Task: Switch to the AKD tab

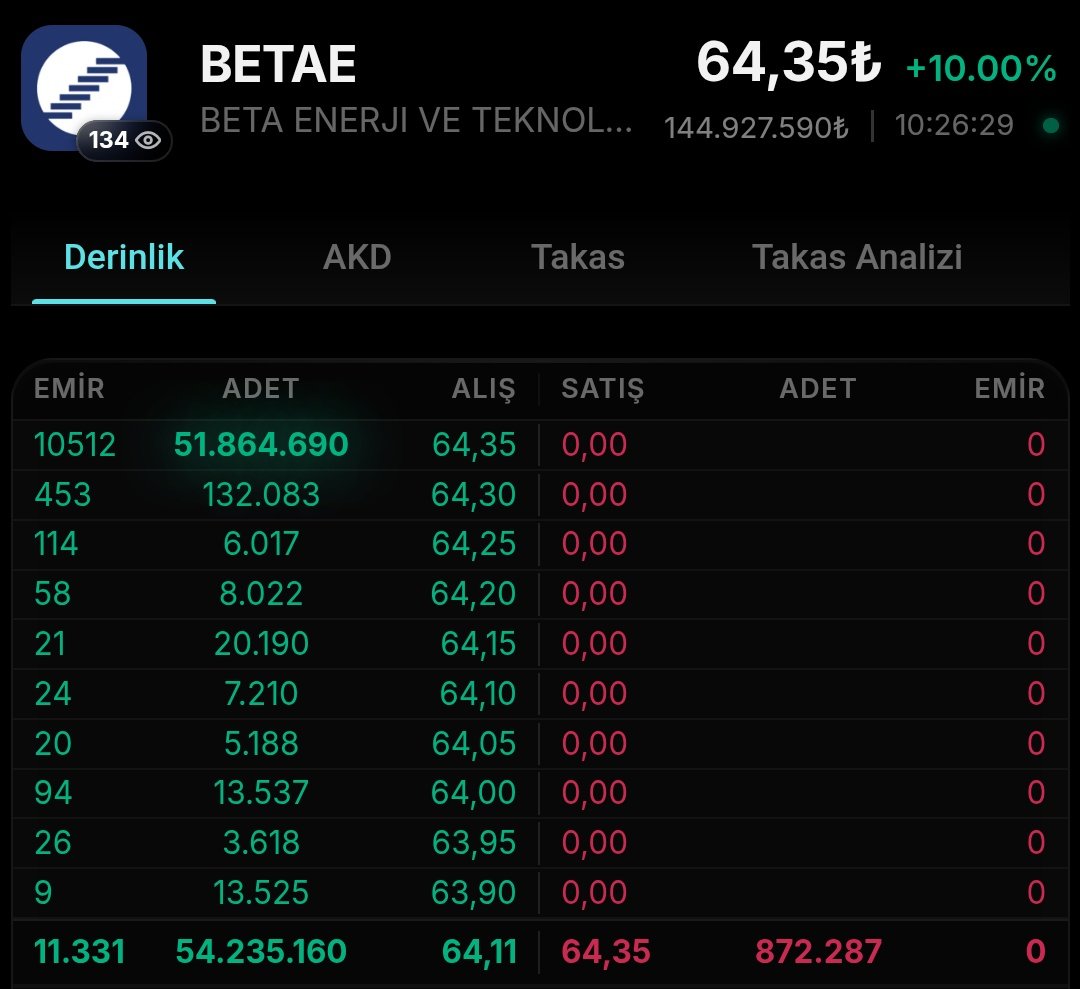Action: coord(357,258)
